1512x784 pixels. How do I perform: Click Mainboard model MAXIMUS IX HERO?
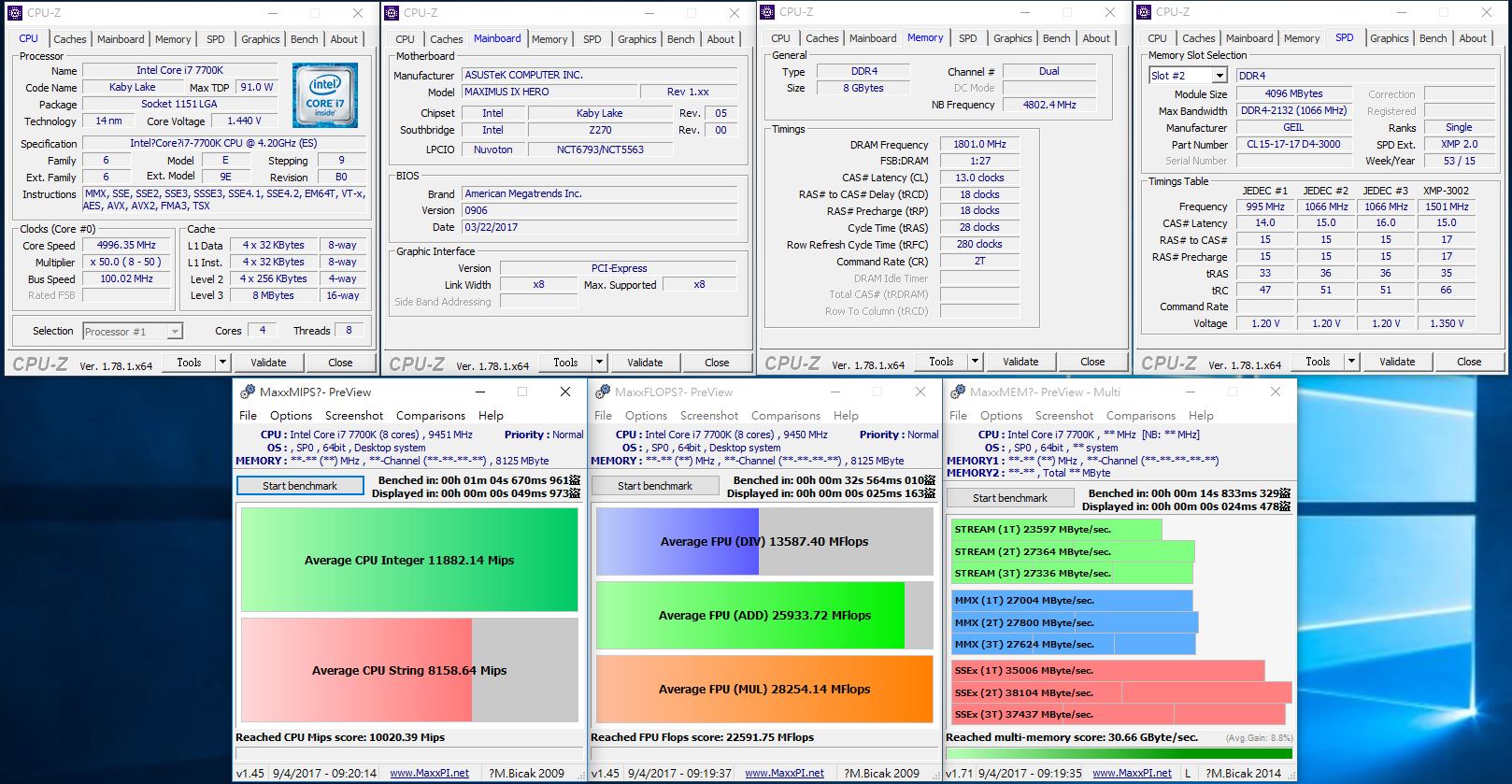point(549,92)
